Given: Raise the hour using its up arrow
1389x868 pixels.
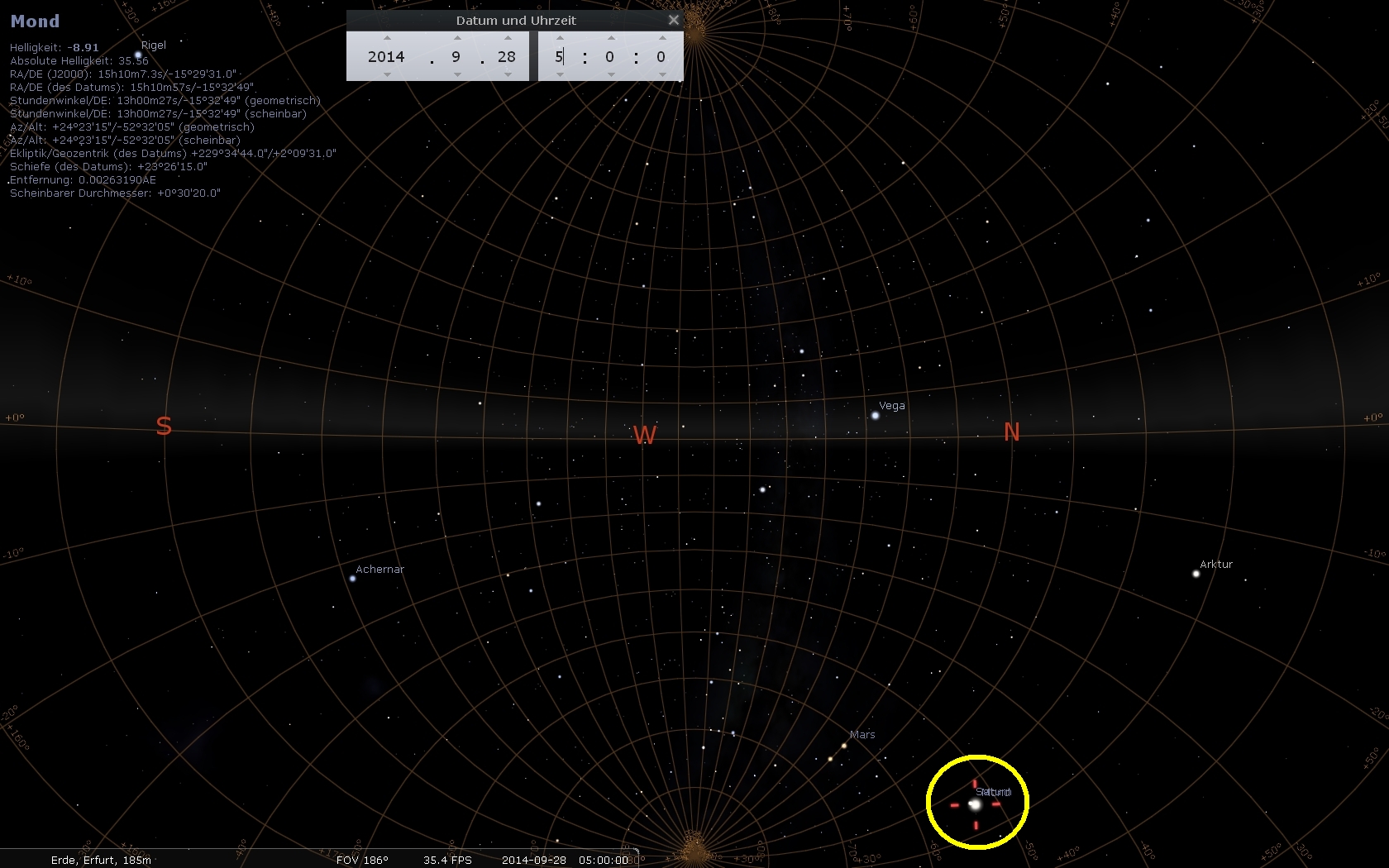Looking at the screenshot, I should click(x=560, y=38).
